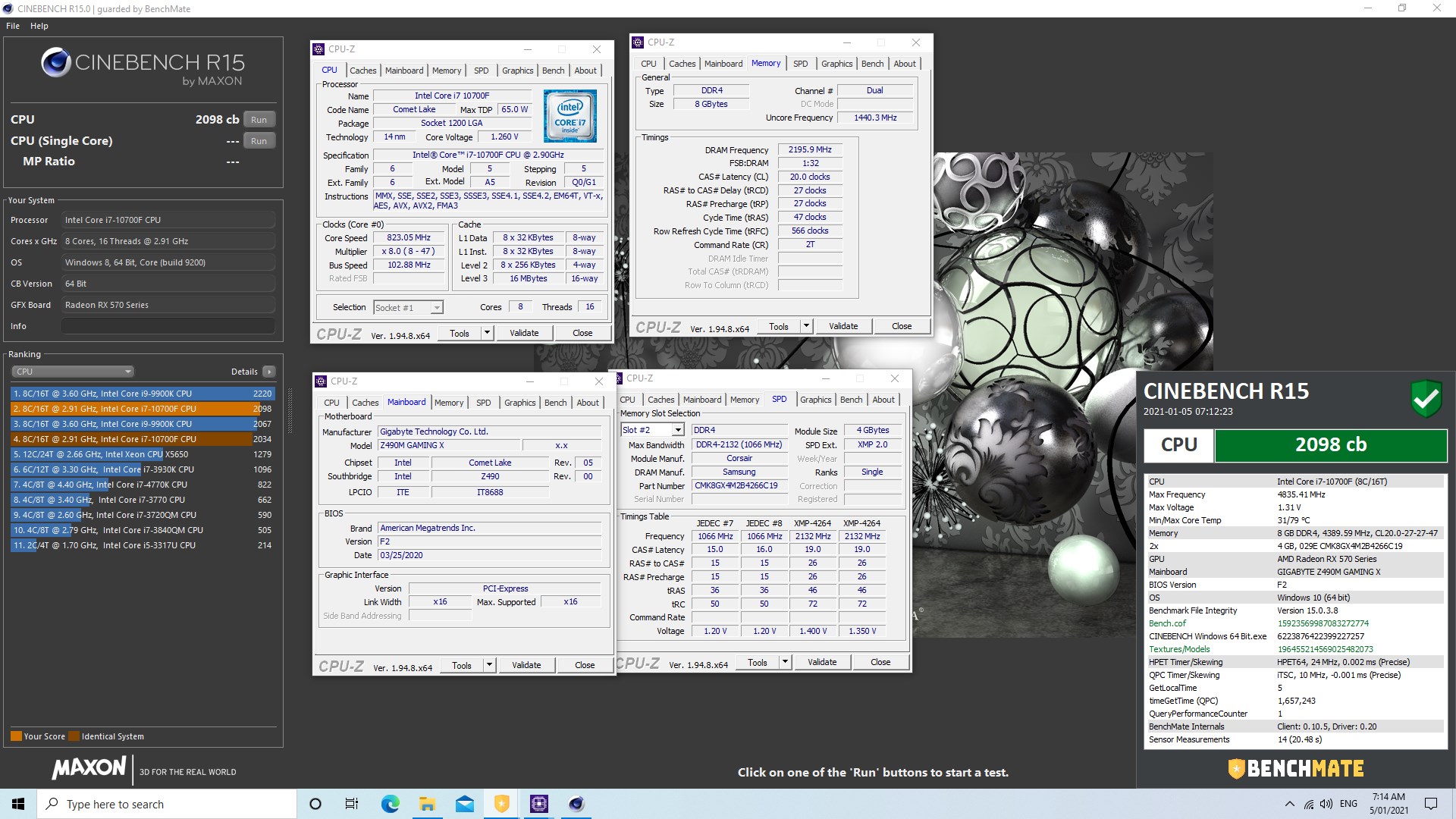Click Validate in the CPU window
Viewport: 1456px width, 819px height.
point(524,333)
